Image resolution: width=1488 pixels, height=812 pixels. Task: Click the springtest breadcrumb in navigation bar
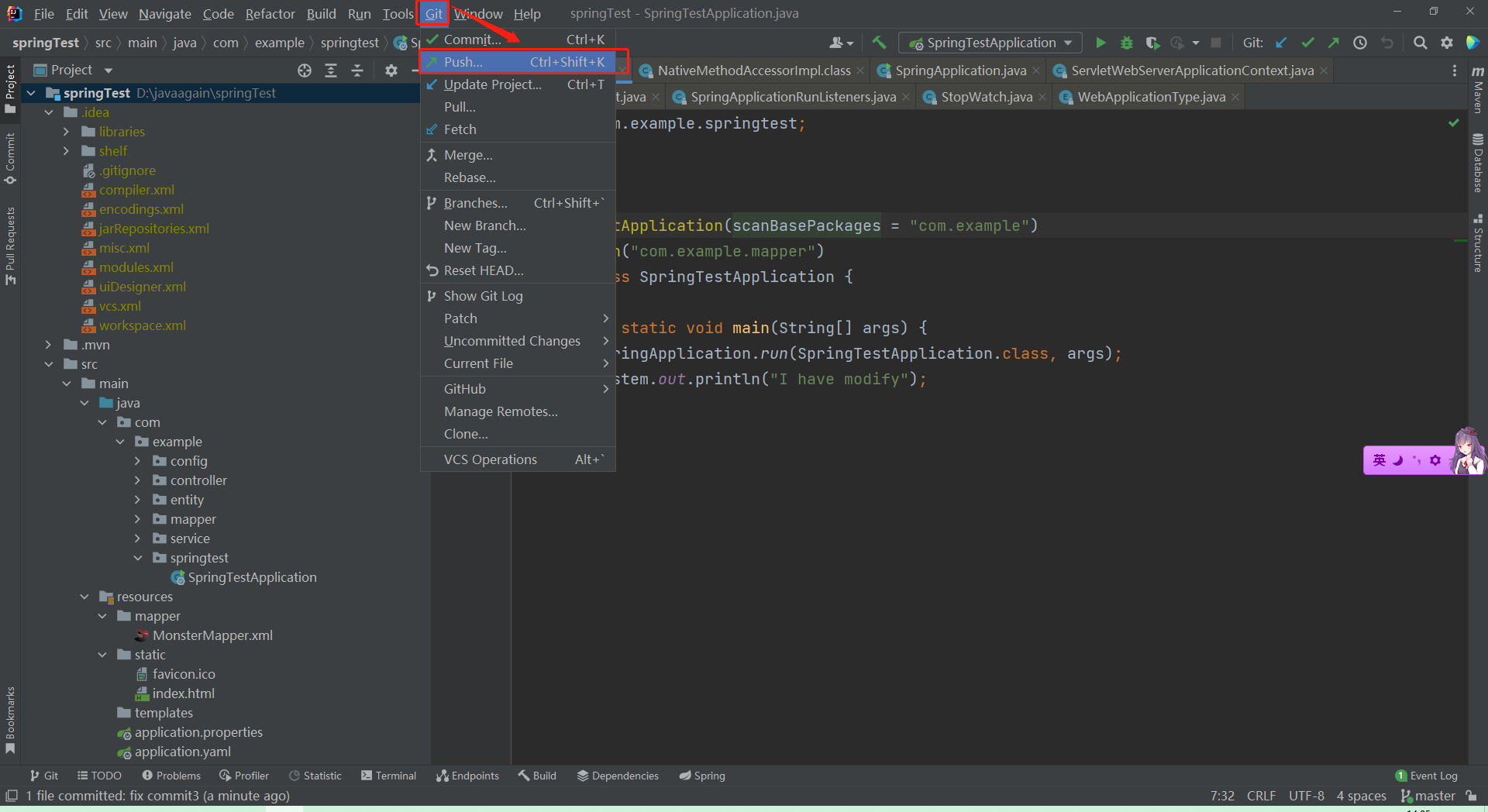[350, 43]
